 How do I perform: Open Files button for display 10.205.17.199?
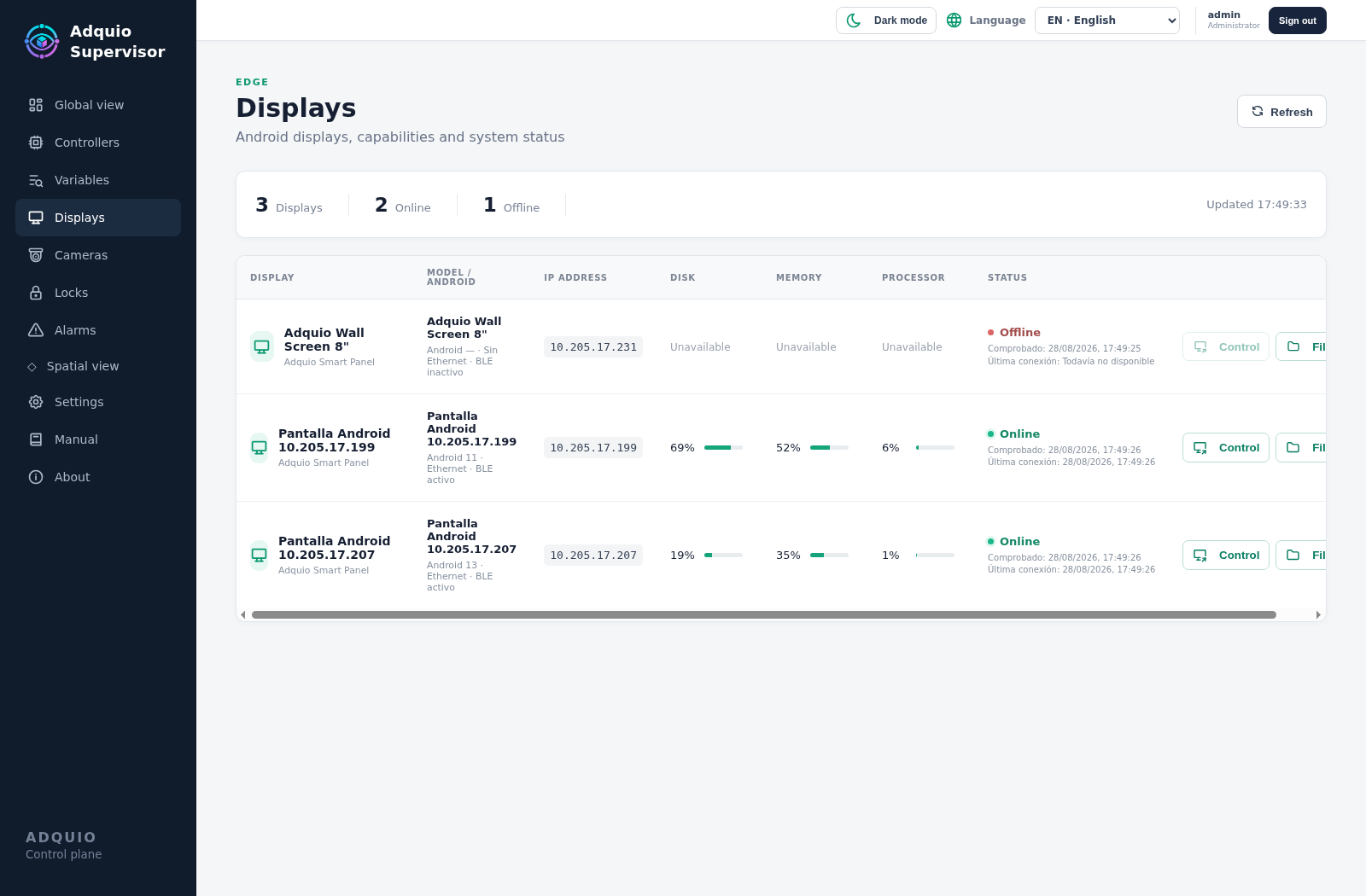(1301, 447)
